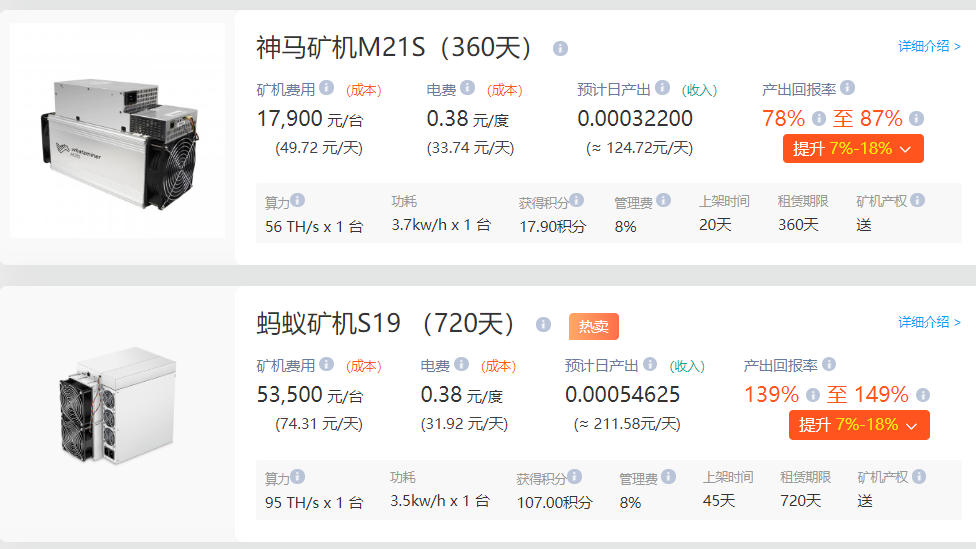Click info icon next to S19 电费
The image size is (976, 549).
tap(461, 364)
